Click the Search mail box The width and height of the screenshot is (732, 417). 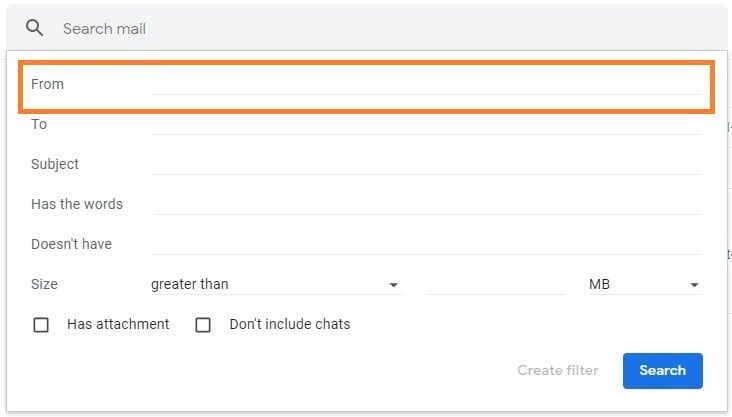pyautogui.click(x=380, y=28)
